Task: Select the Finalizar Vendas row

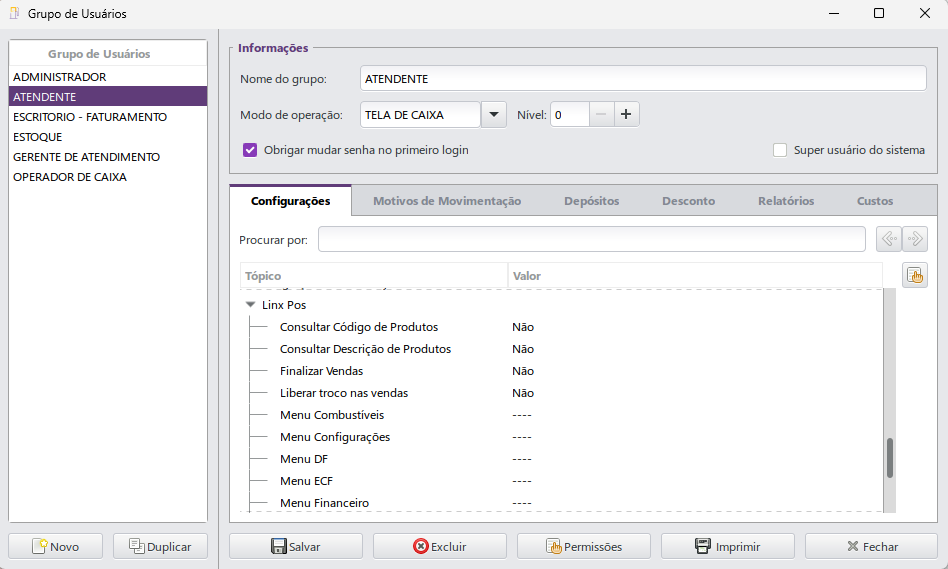Action: (562, 371)
